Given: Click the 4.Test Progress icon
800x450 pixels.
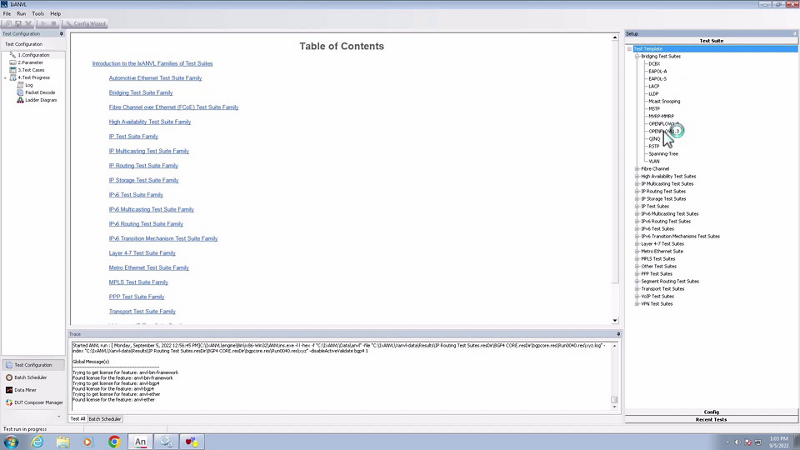Looking at the screenshot, I should pyautogui.click(x=13, y=78).
